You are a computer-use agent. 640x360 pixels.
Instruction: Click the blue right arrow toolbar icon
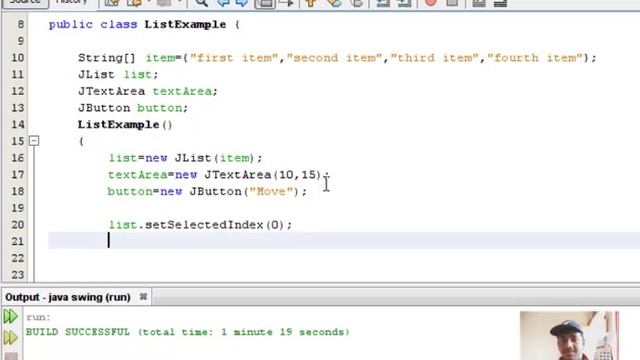pyautogui.click(x=242, y=3)
